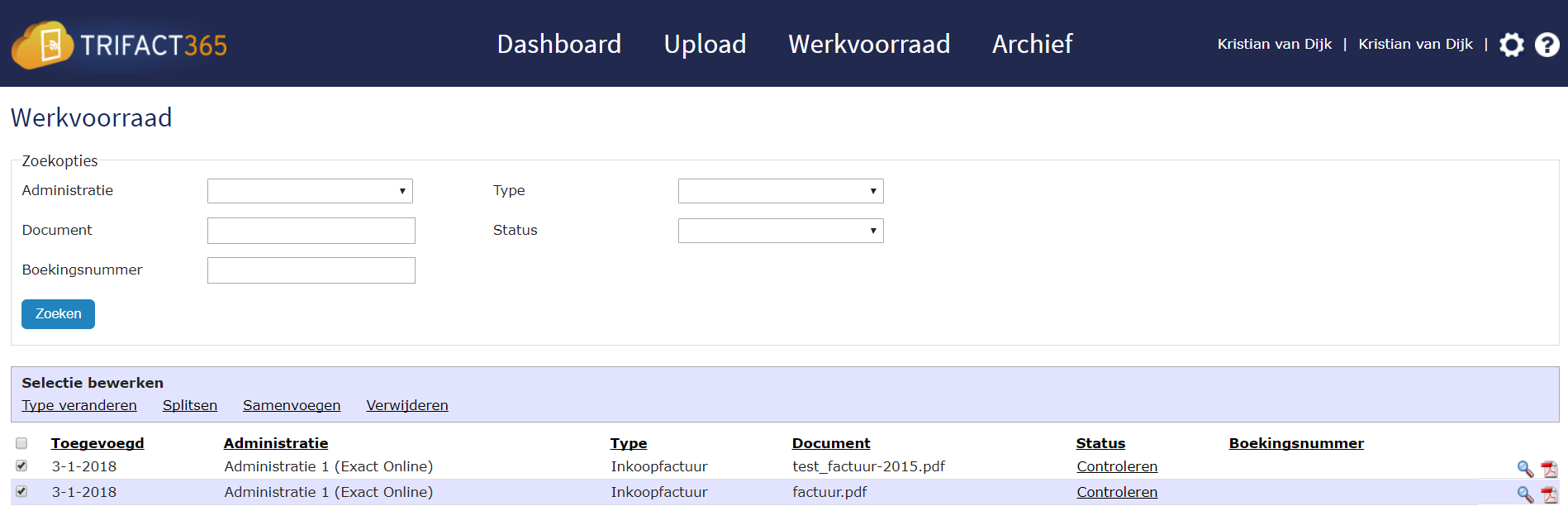Sort the list by Toegevoegd column
This screenshot has height=511, width=1568.
click(x=95, y=443)
